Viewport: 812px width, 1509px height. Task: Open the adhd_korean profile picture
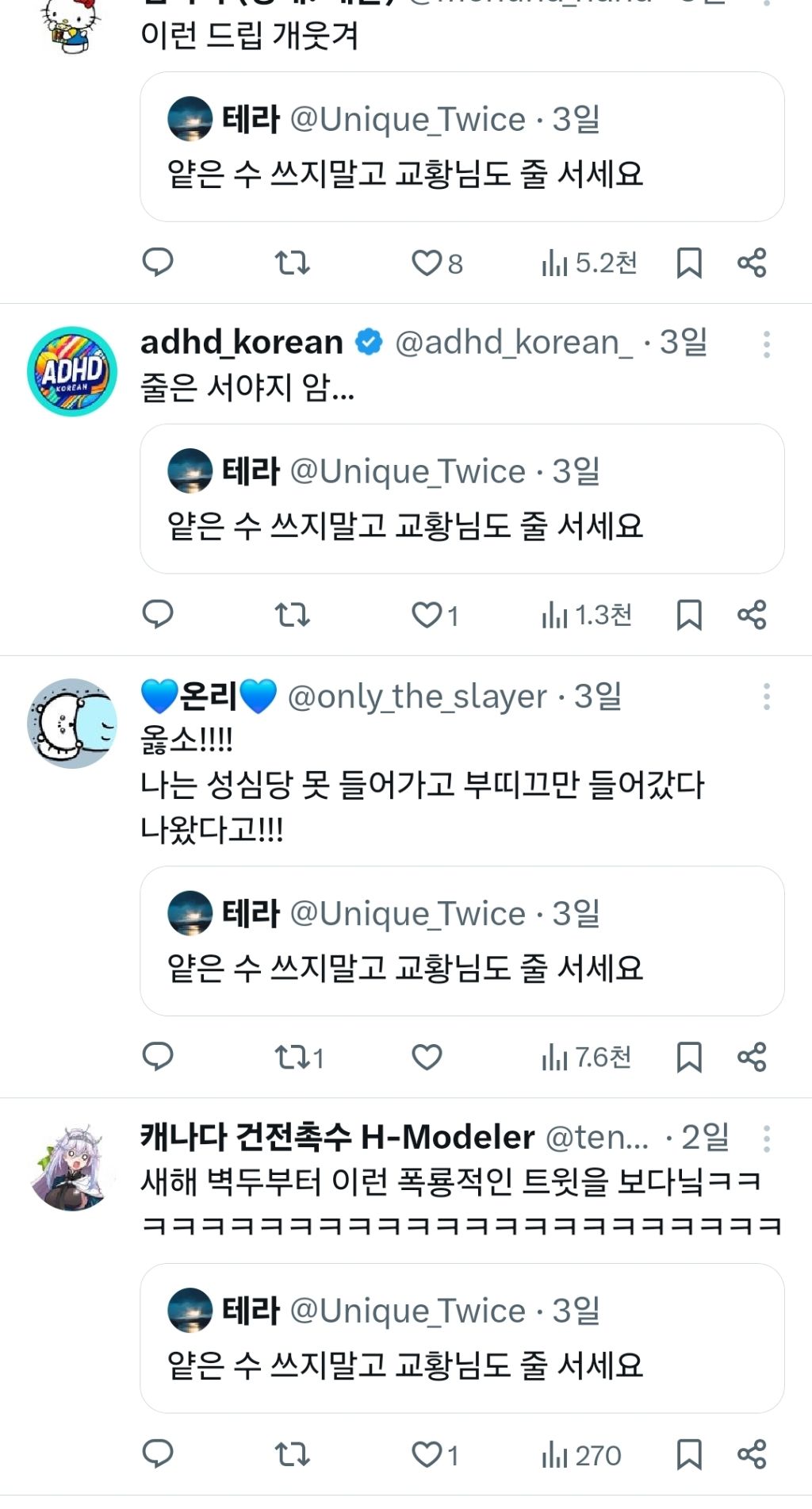[x=72, y=371]
